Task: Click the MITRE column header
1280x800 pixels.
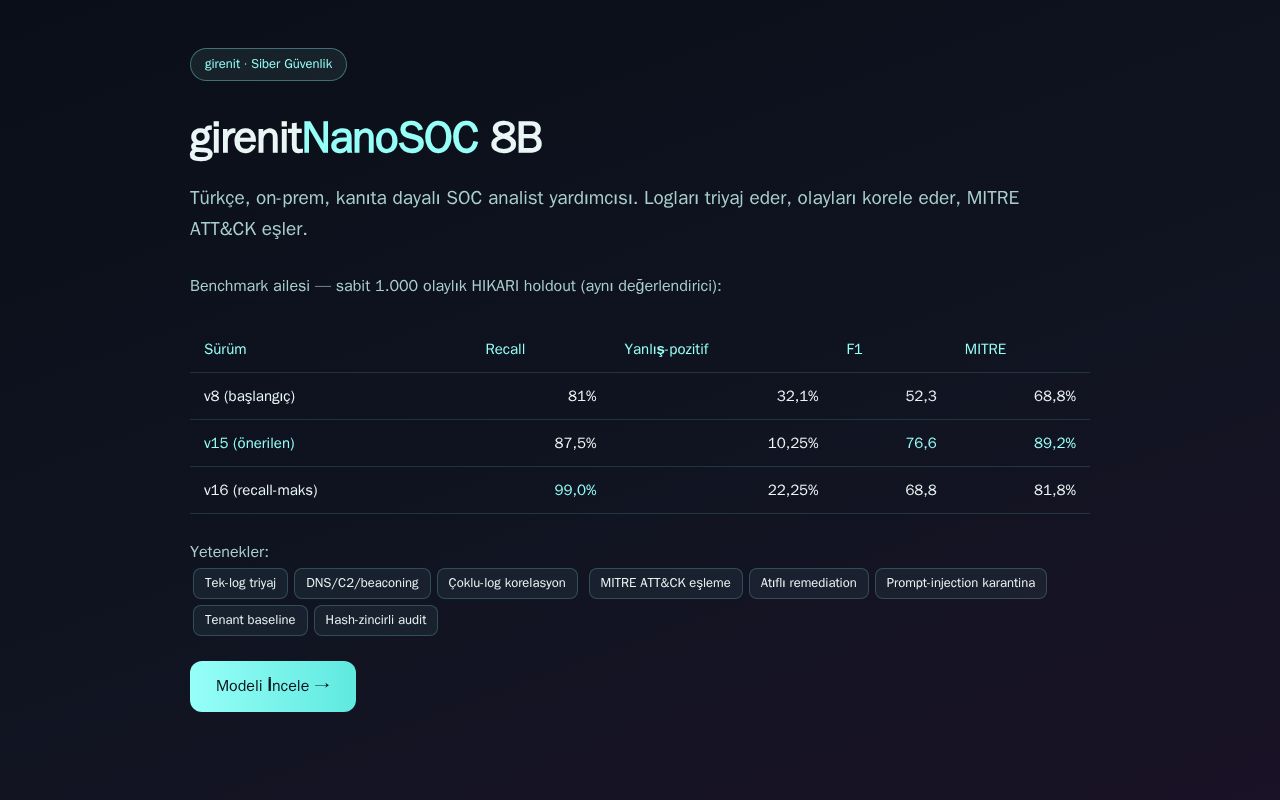Action: tap(985, 349)
